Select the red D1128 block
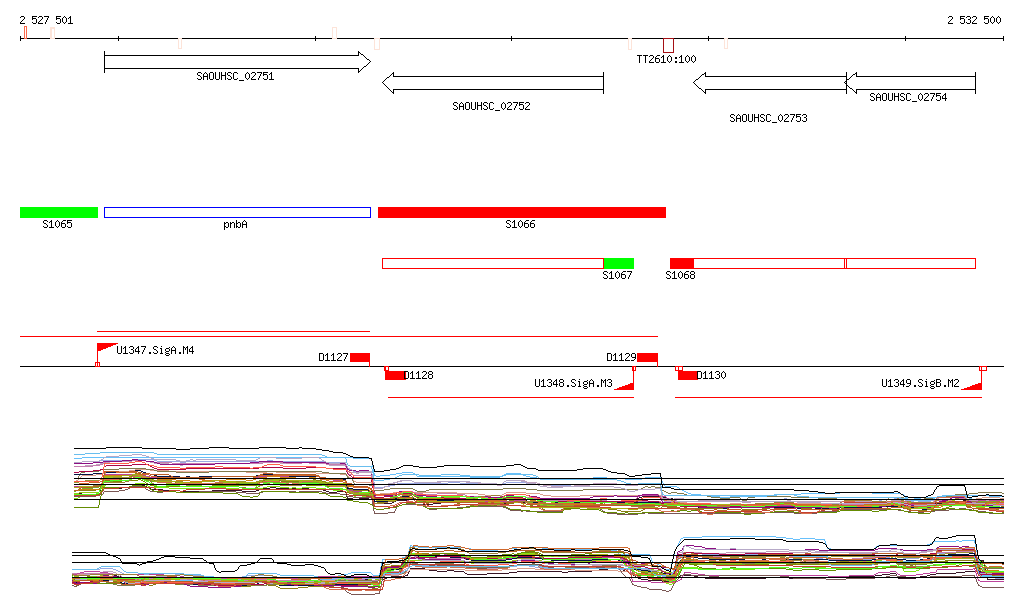 point(395,375)
